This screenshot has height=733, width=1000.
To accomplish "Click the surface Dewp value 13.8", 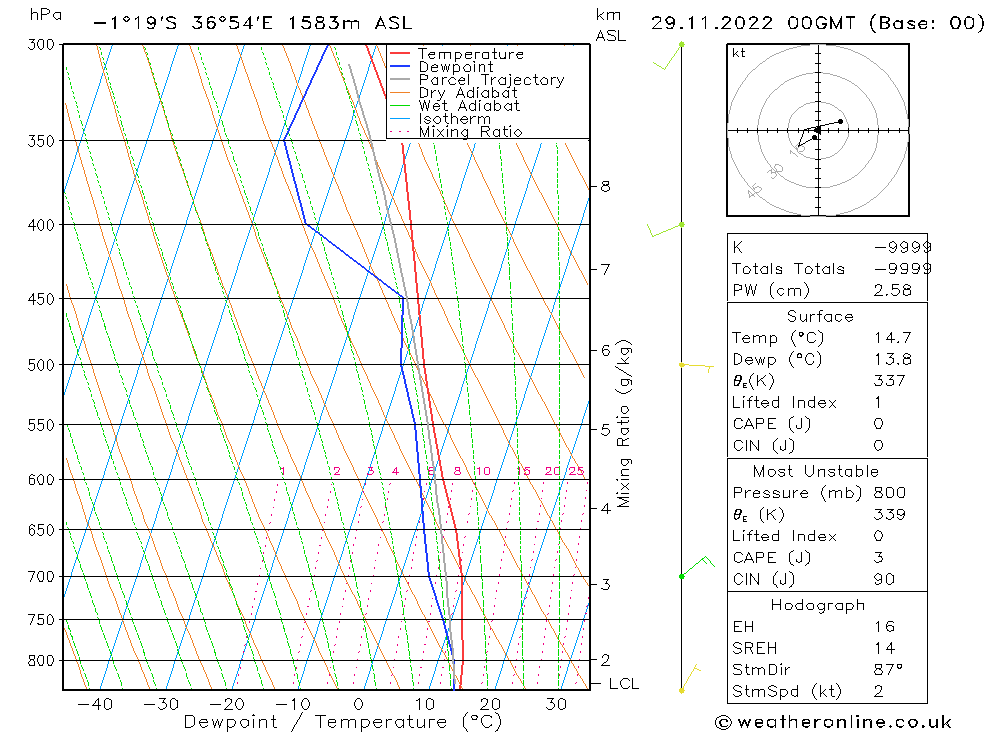I will tap(892, 359).
